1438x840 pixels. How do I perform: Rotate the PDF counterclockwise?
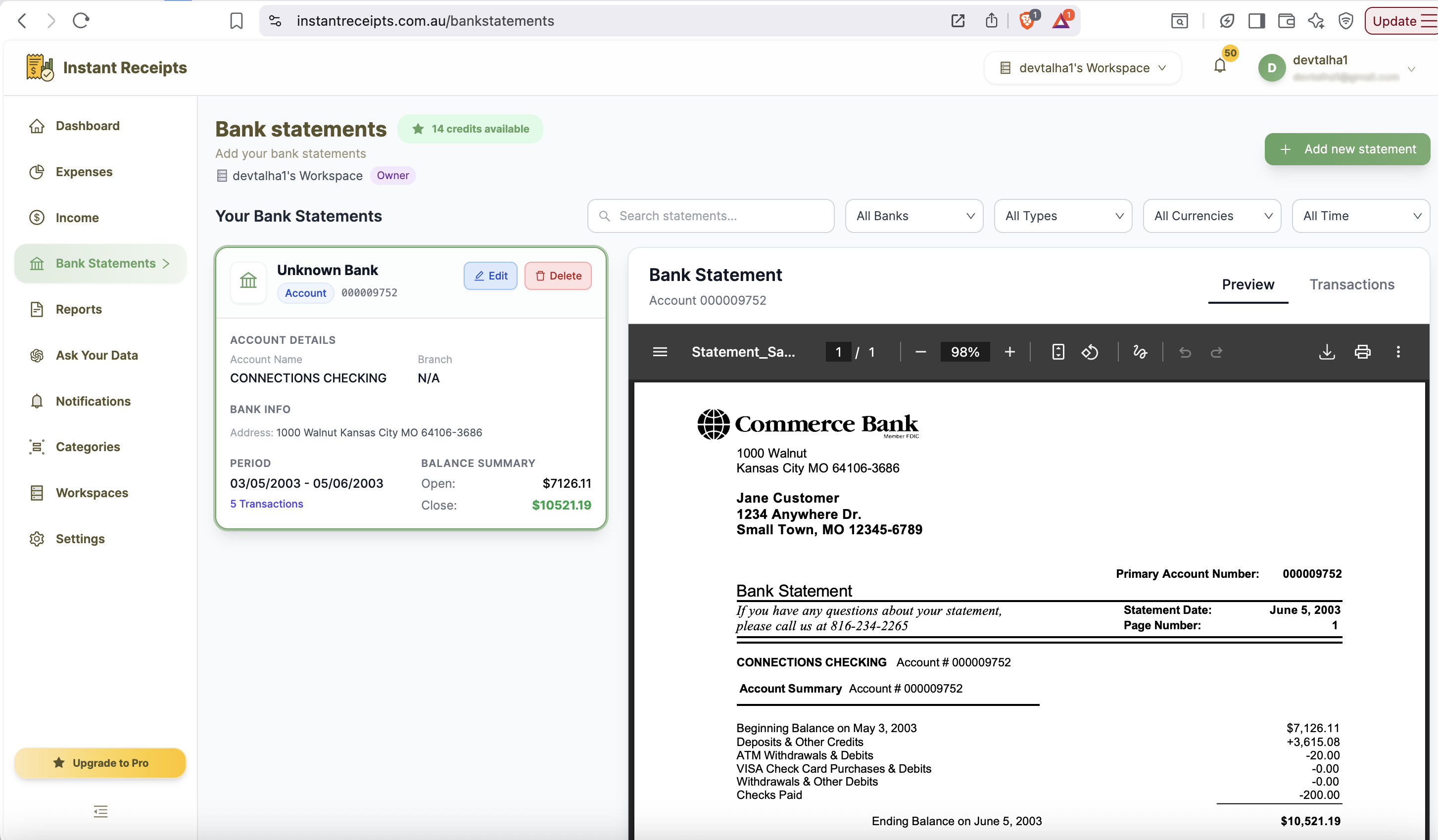tap(1090, 352)
